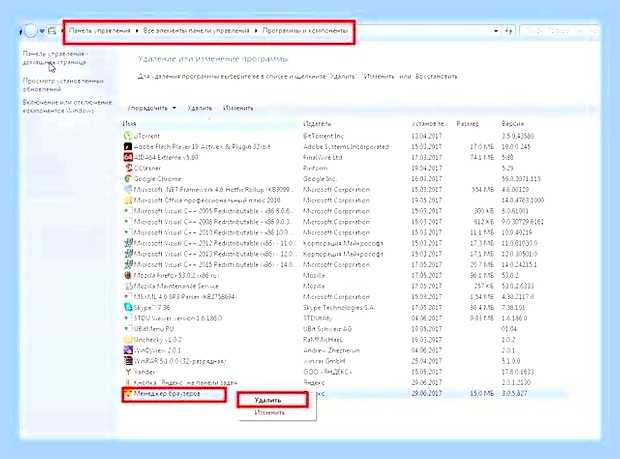Open the Упорядочить dropdown
Viewport: 620px width, 459px height.
pyautogui.click(x=152, y=108)
